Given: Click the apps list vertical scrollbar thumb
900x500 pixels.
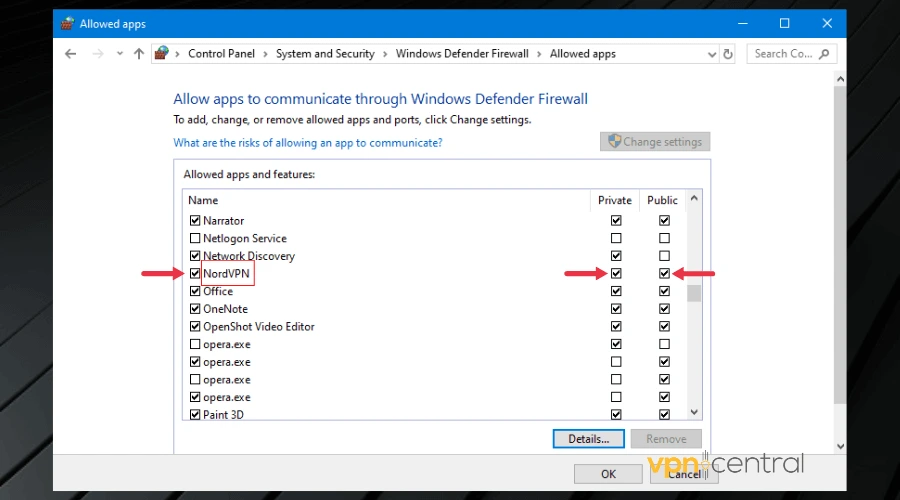Looking at the screenshot, I should pos(694,292).
